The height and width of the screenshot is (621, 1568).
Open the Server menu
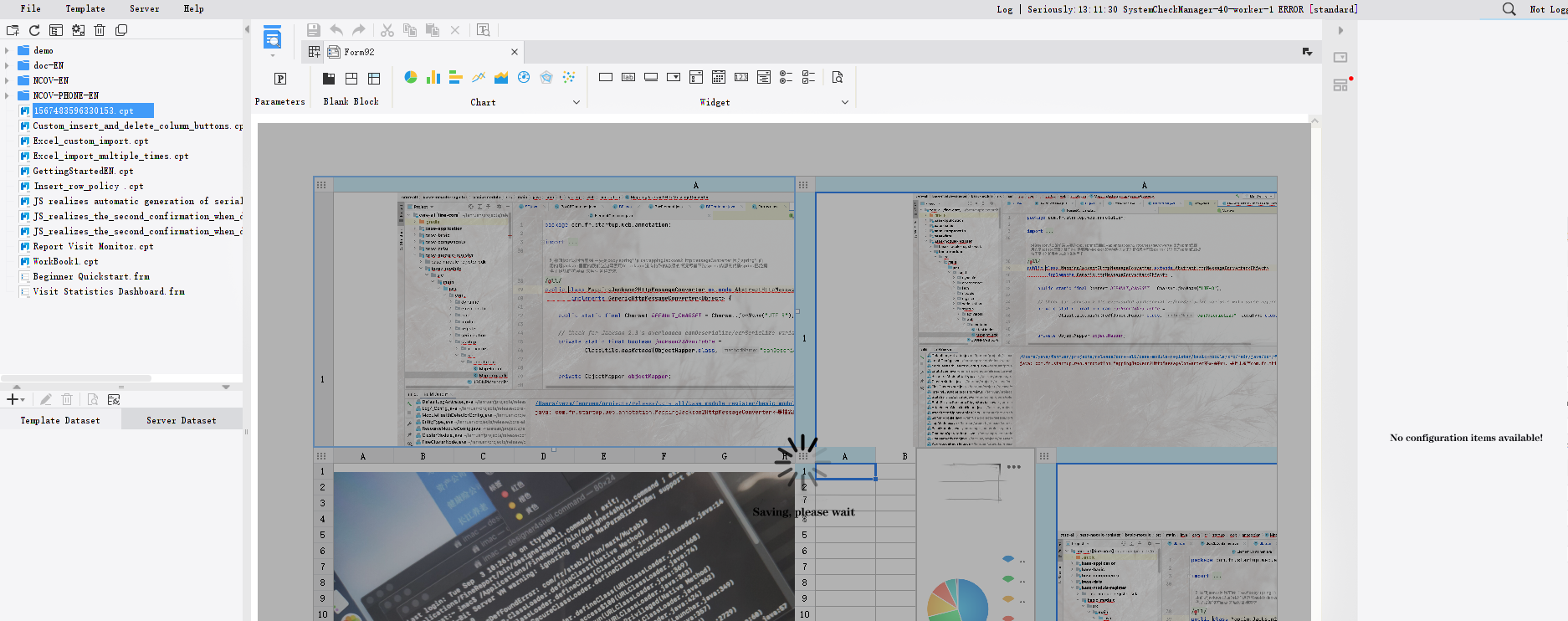tap(145, 8)
